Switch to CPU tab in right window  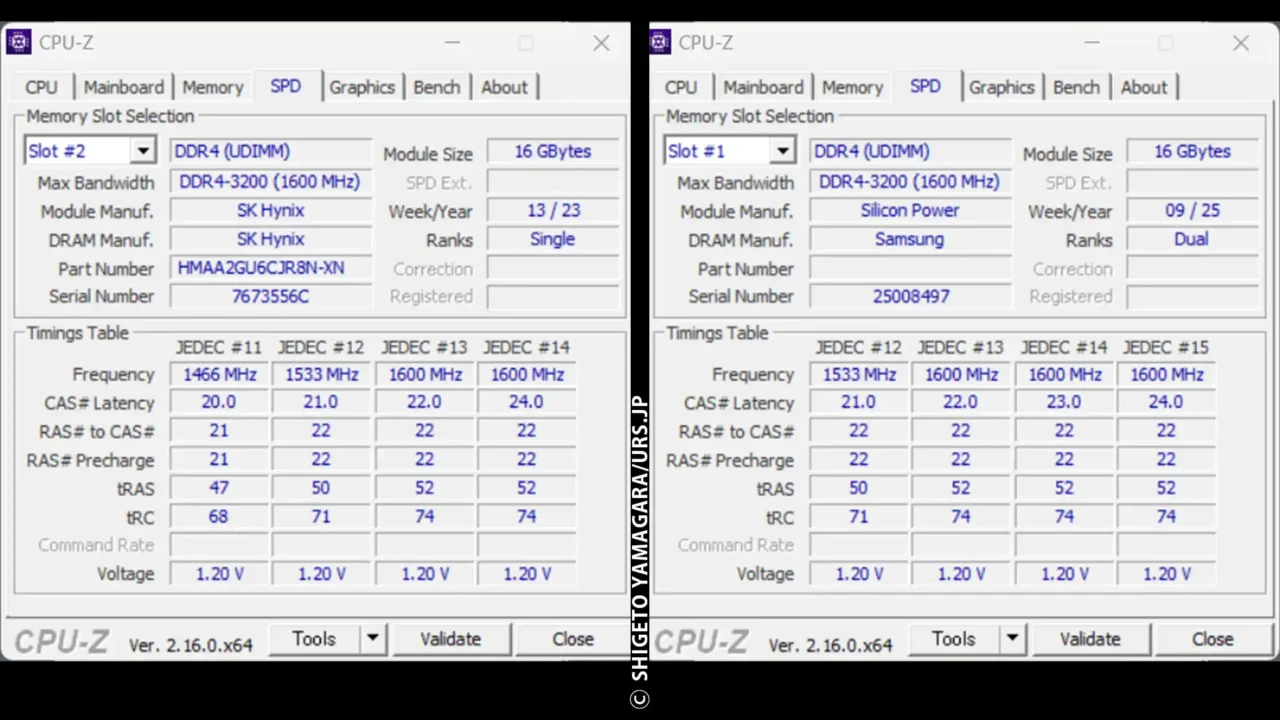point(681,87)
